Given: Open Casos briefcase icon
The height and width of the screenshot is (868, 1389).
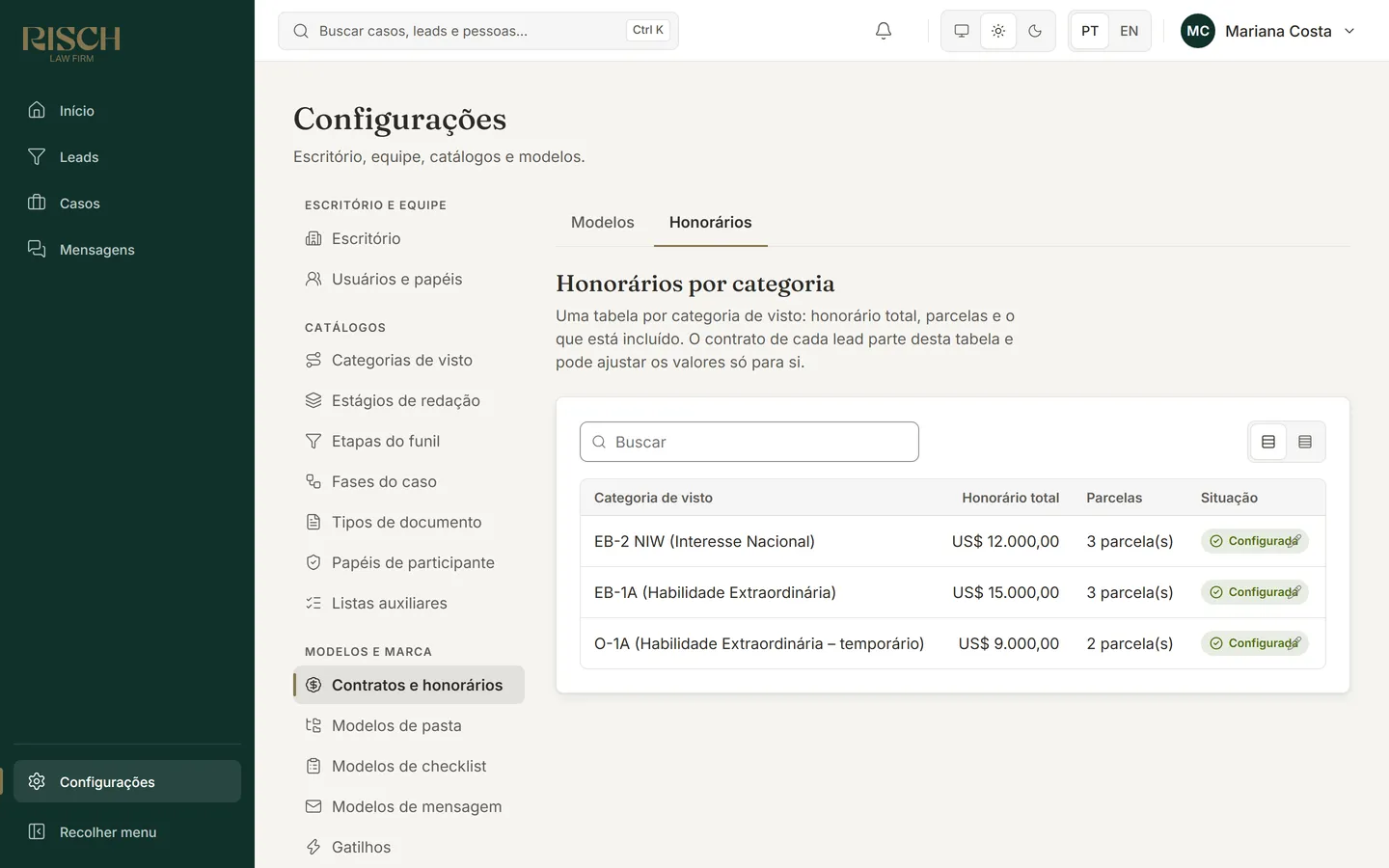Looking at the screenshot, I should (x=37, y=203).
